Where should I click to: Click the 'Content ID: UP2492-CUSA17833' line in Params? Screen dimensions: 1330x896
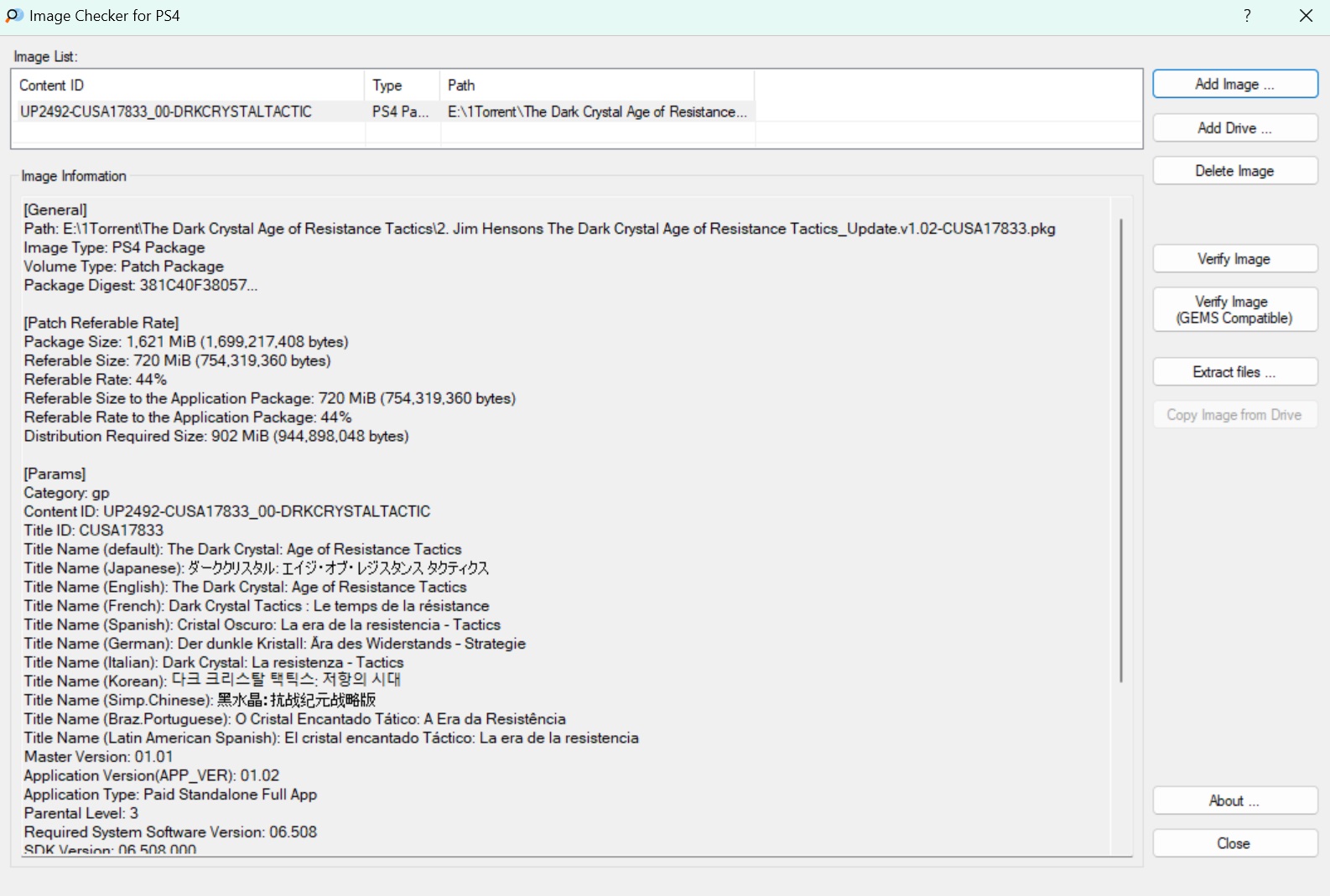pos(227,511)
